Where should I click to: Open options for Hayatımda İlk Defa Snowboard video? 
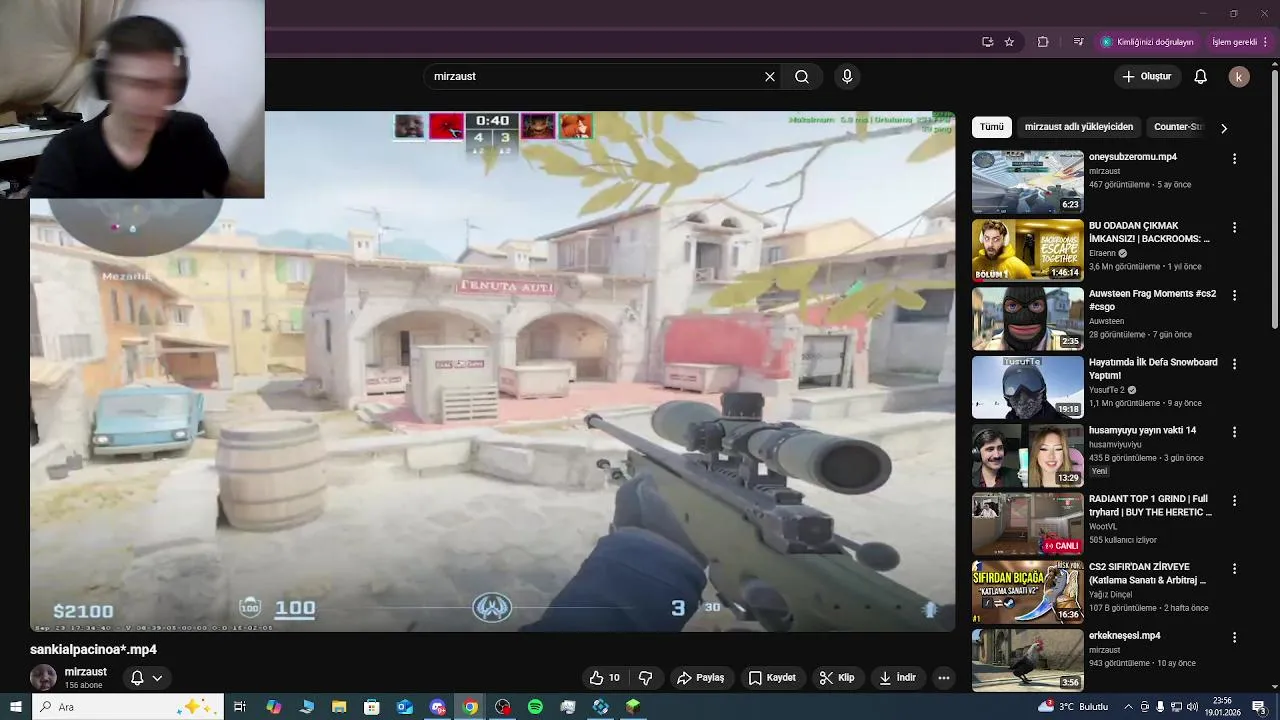tap(1234, 364)
